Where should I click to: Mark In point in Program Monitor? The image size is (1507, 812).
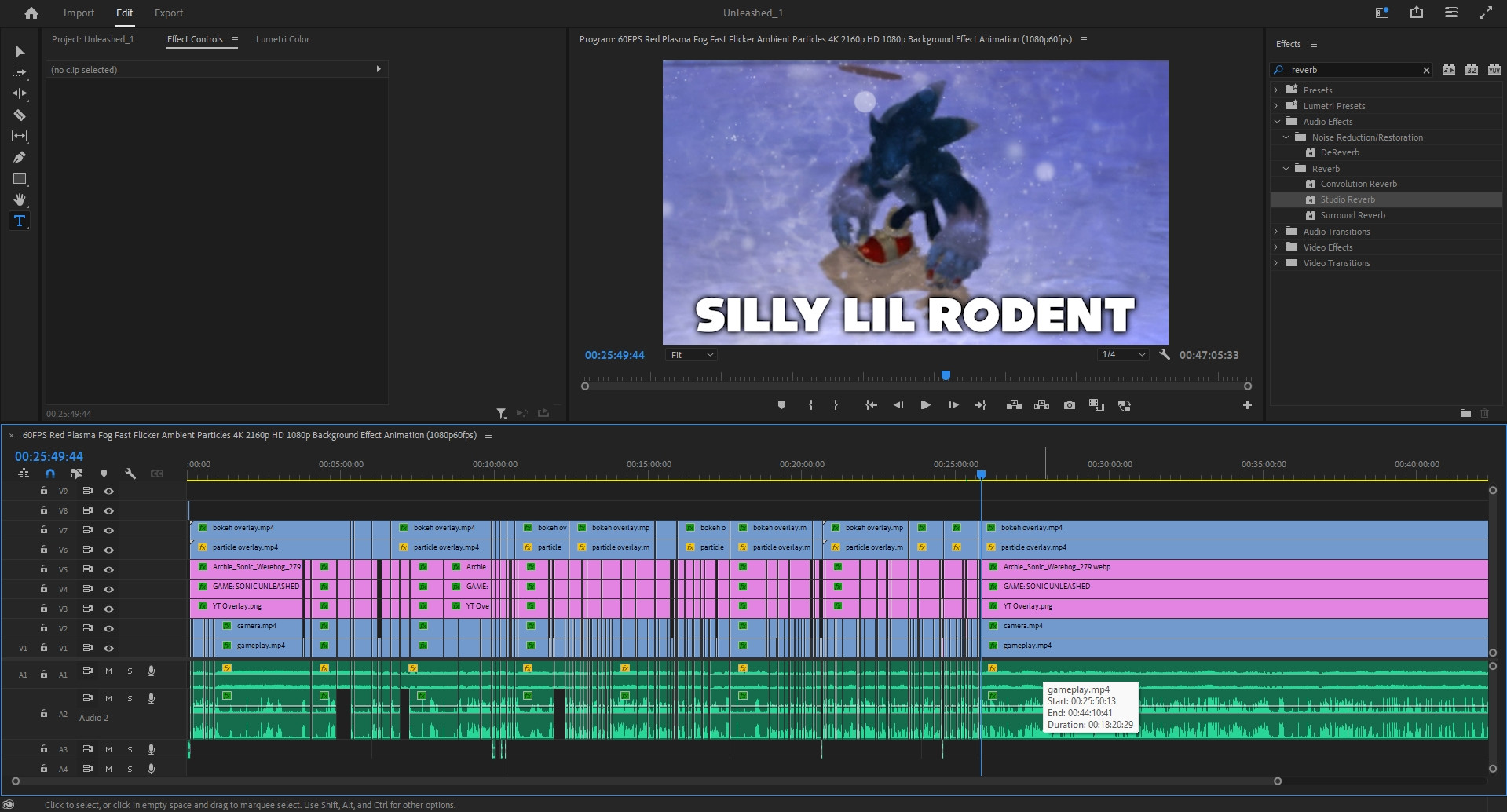point(810,405)
